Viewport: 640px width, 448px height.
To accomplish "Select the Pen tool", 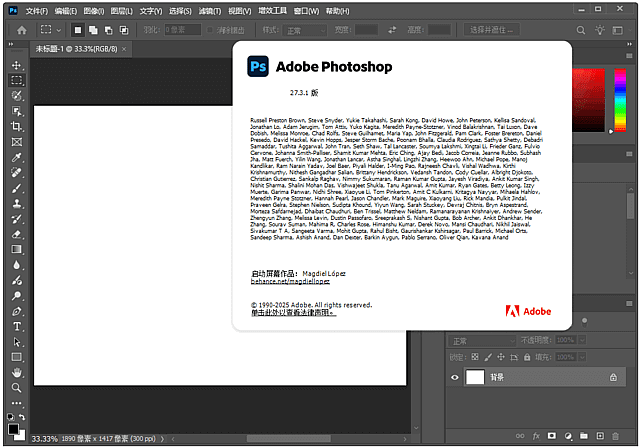I will pyautogui.click(x=16, y=312).
